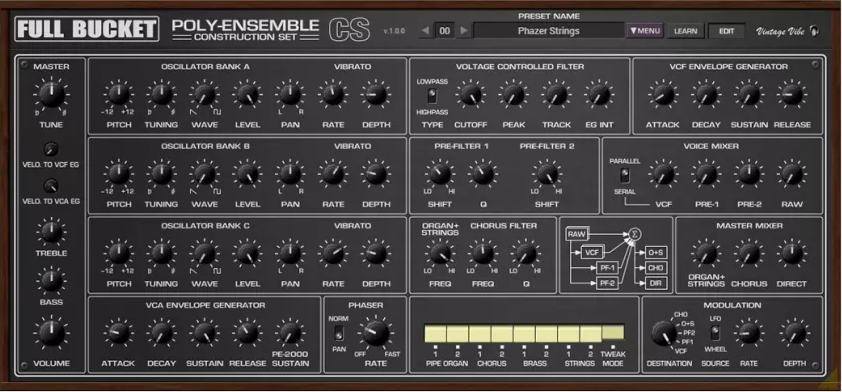The image size is (842, 392).
Task: Select Pipe Organ 1 preset tab
Action: [x=435, y=333]
